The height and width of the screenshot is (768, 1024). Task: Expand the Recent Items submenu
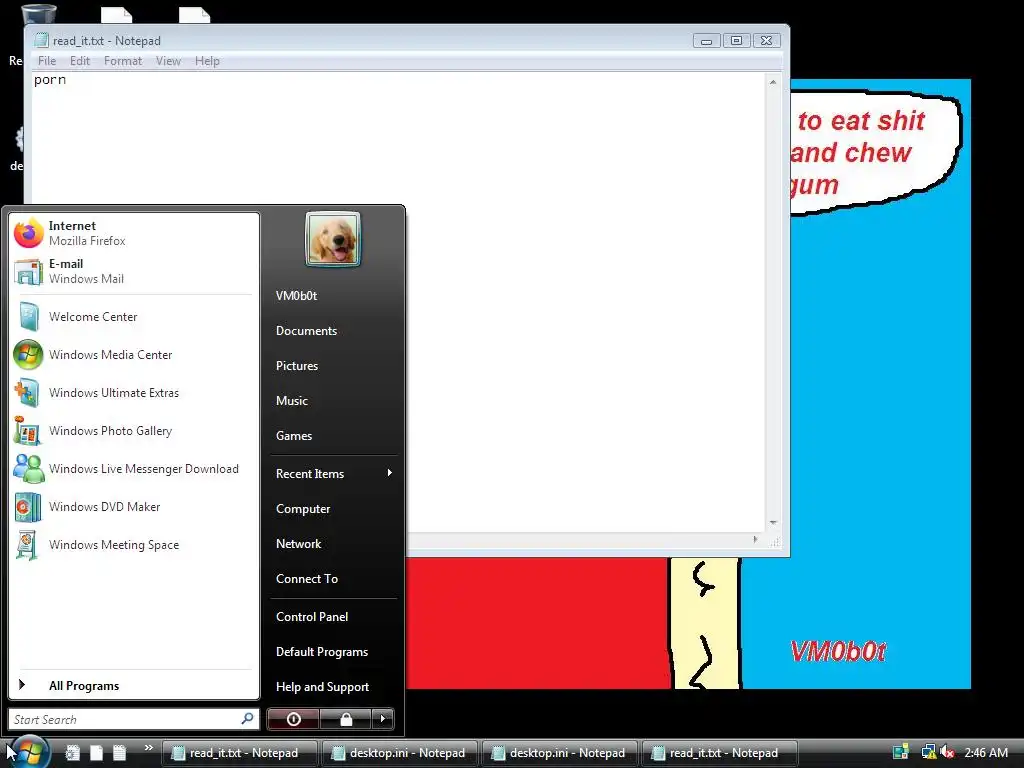(x=333, y=473)
